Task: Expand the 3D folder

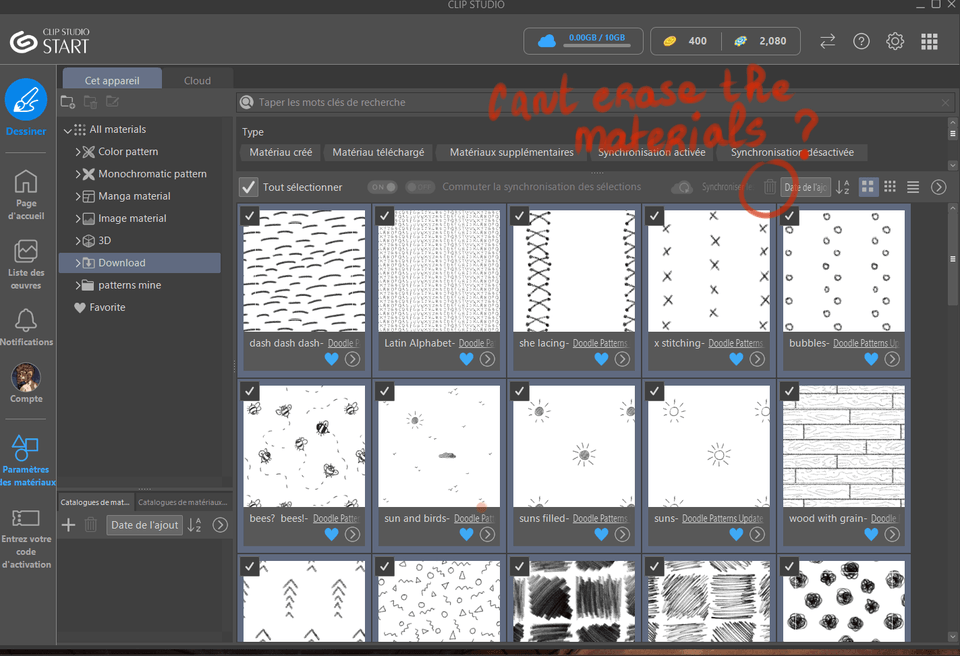Action: 78,241
